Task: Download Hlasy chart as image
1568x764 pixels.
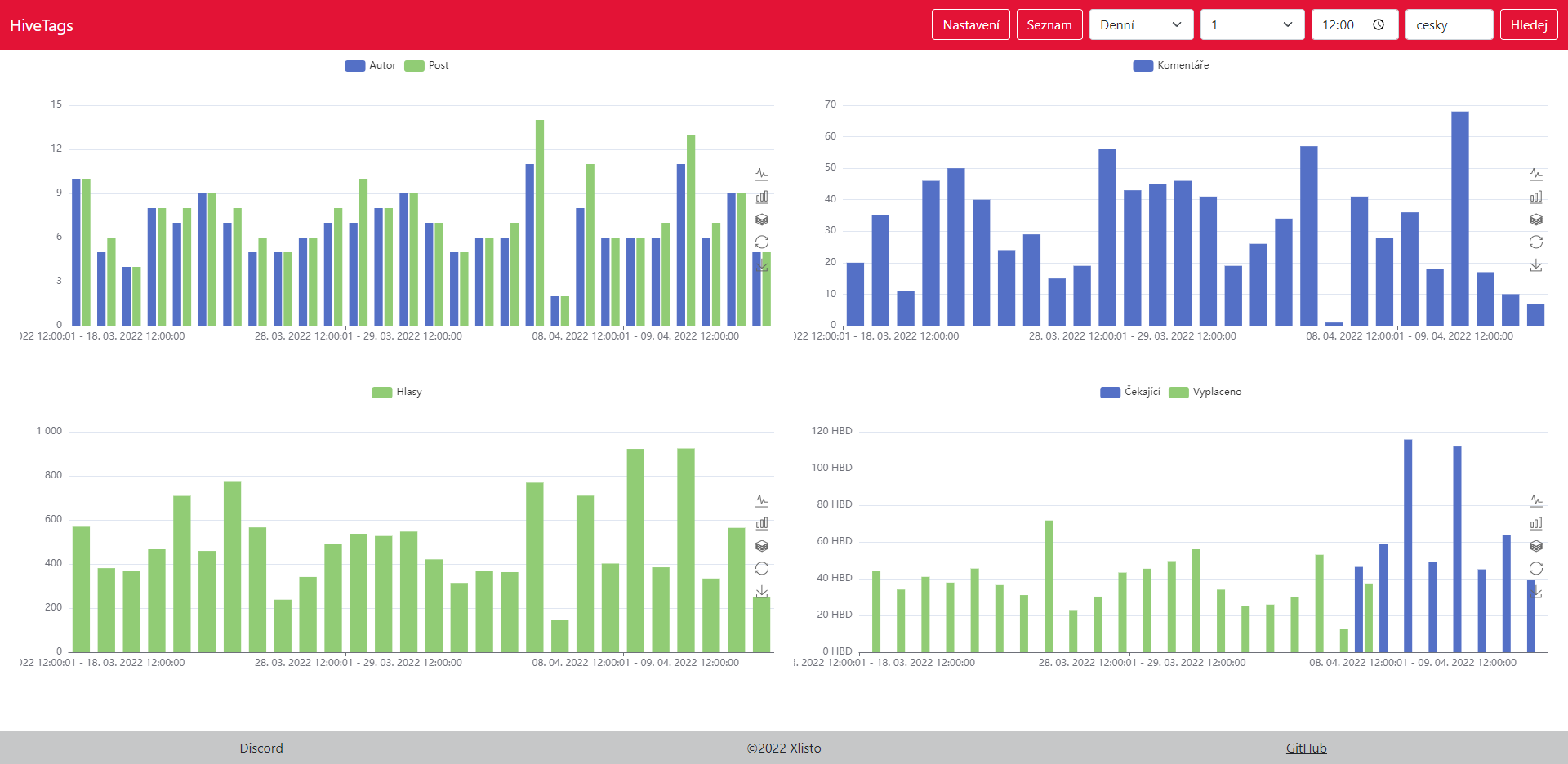Action: (x=762, y=592)
